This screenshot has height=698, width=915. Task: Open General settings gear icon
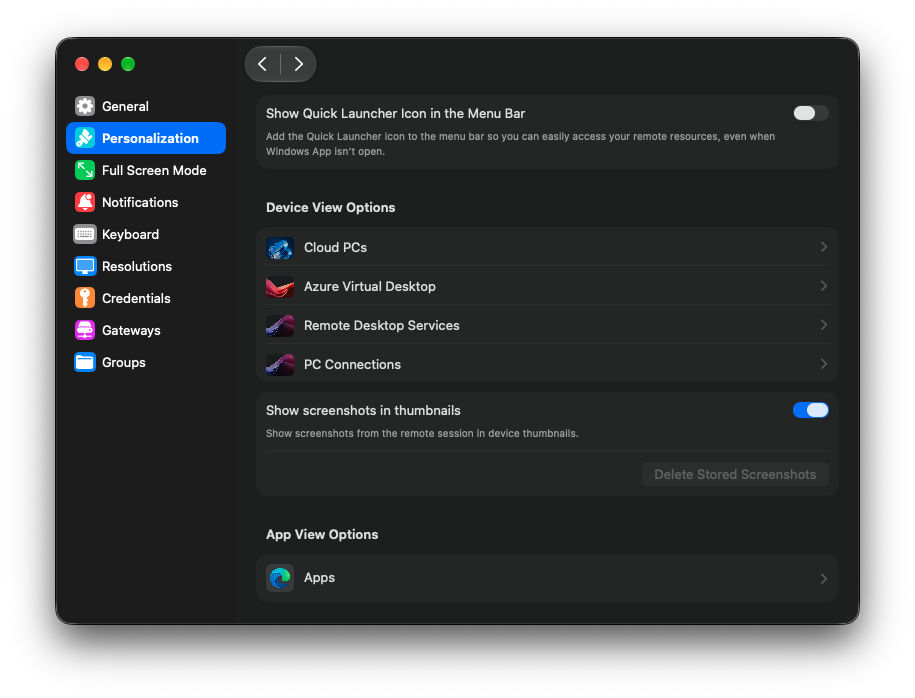[x=85, y=106]
